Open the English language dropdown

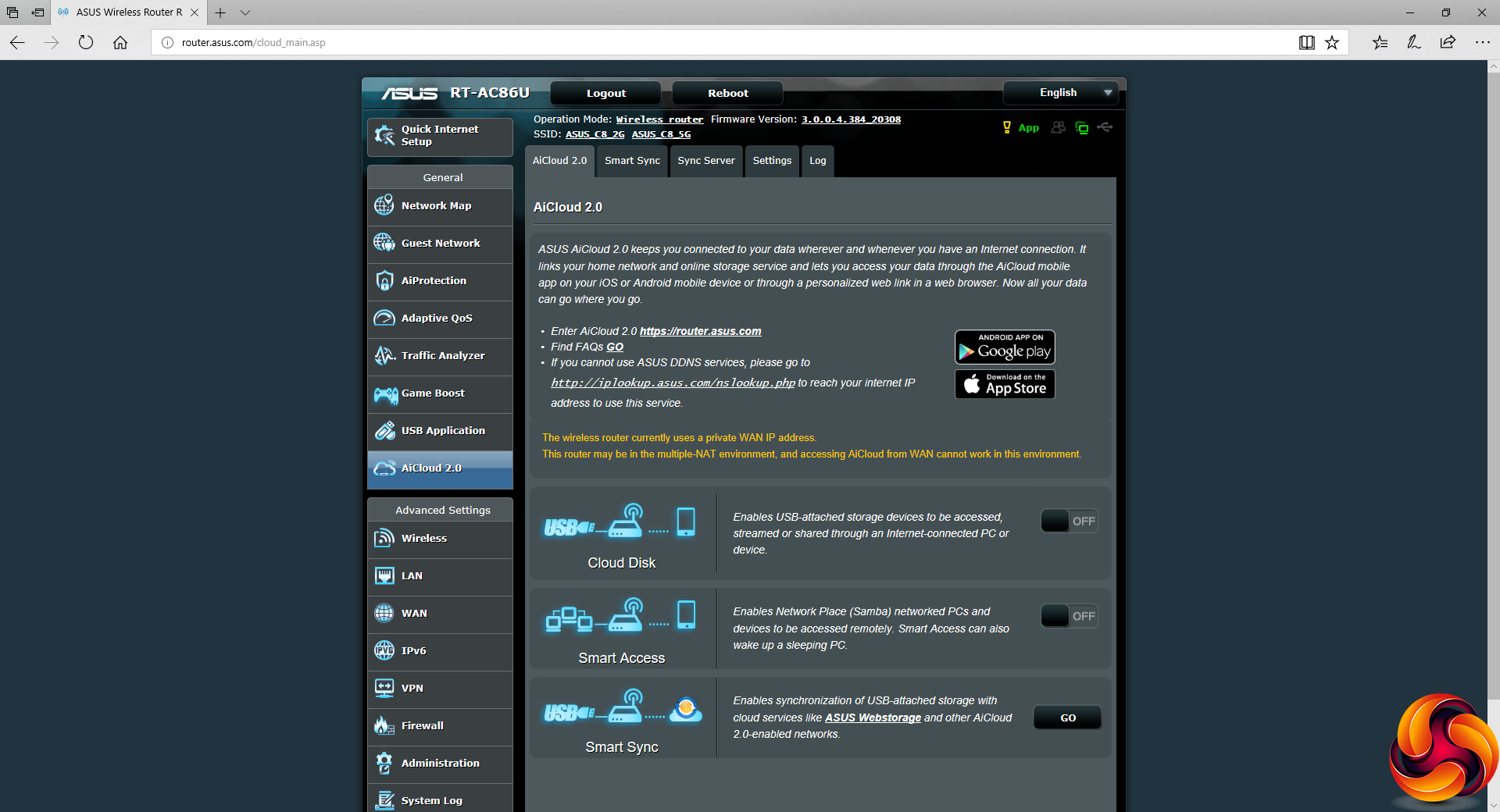point(1060,93)
